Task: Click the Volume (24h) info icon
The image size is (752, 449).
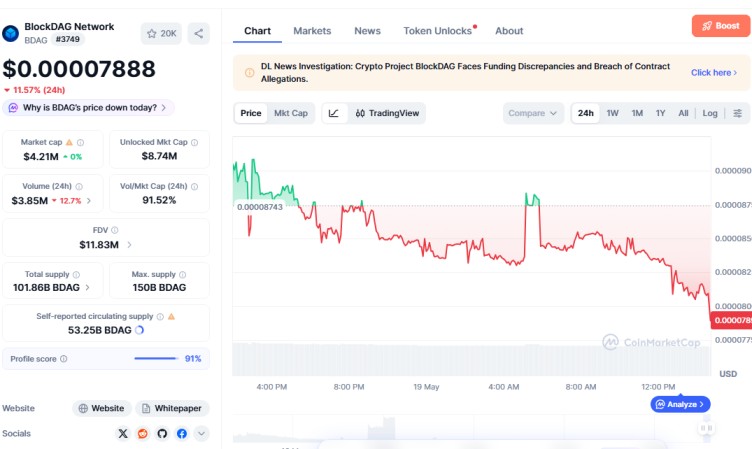Action: [79, 187]
